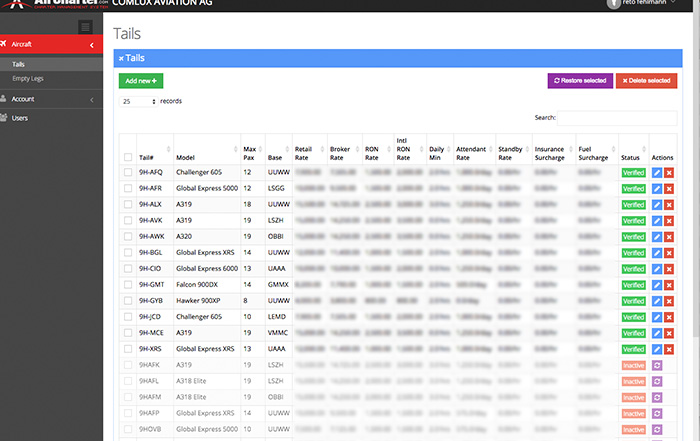Delete the 9H-XRS row using red X icon
Image resolution: width=700 pixels, height=441 pixels.
point(669,348)
